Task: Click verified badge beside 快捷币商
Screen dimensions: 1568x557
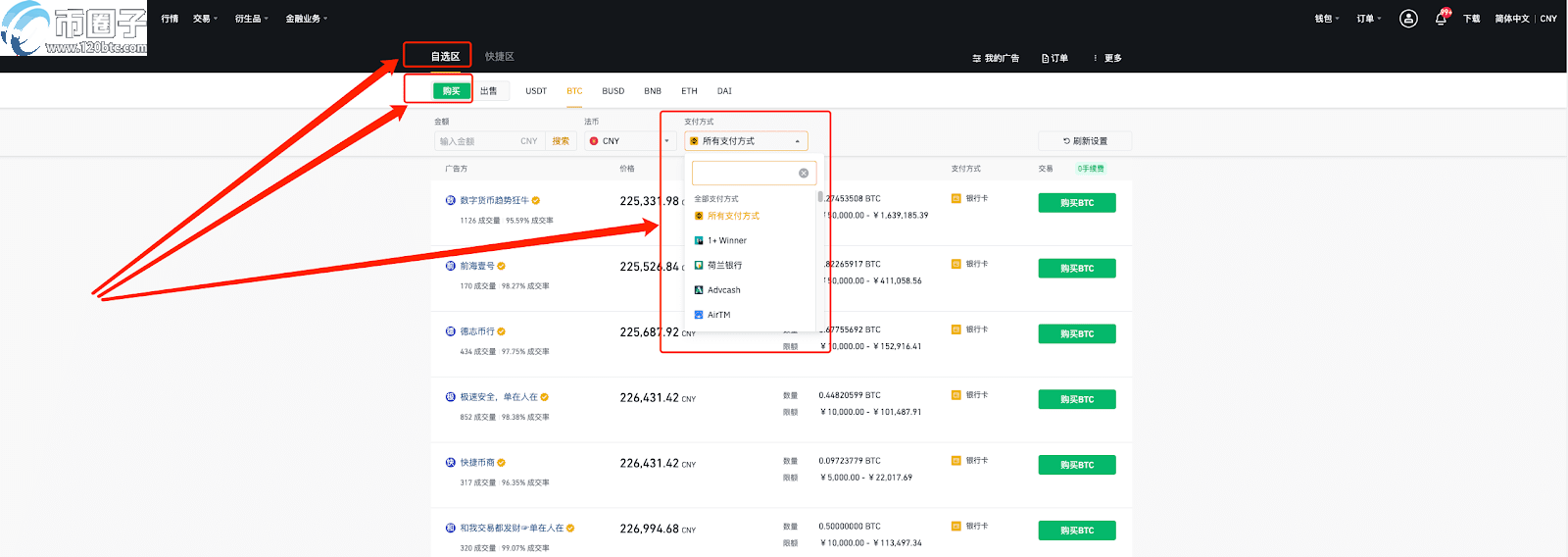Action: (x=502, y=462)
